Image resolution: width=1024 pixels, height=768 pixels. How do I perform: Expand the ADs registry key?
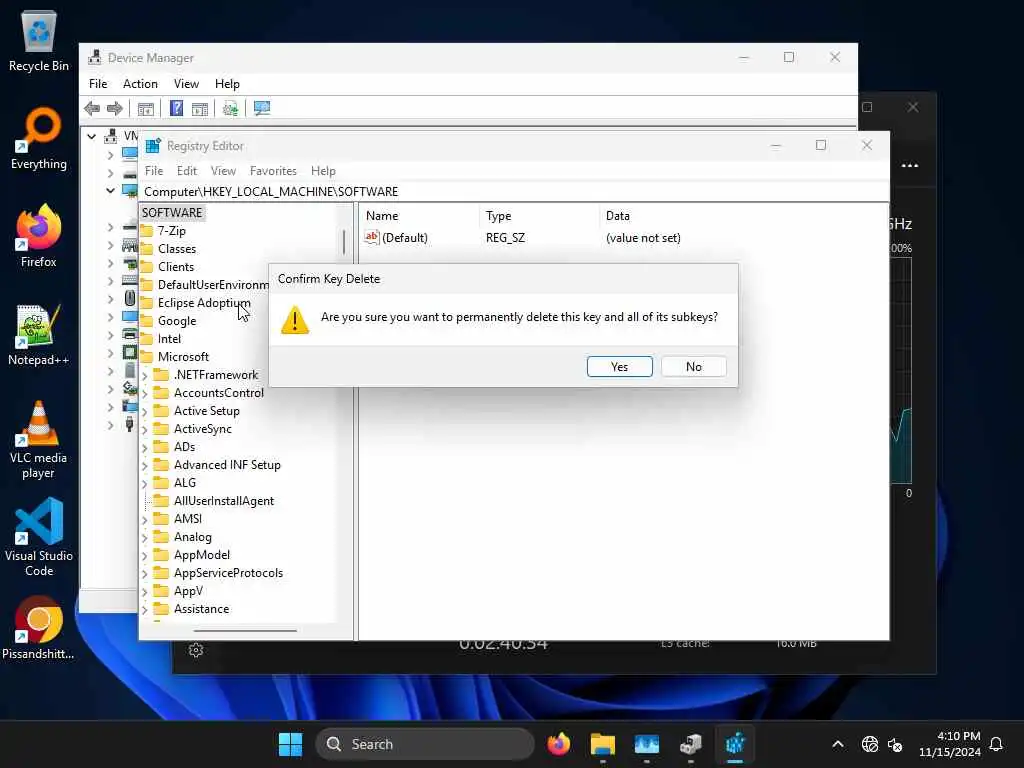tap(145, 447)
